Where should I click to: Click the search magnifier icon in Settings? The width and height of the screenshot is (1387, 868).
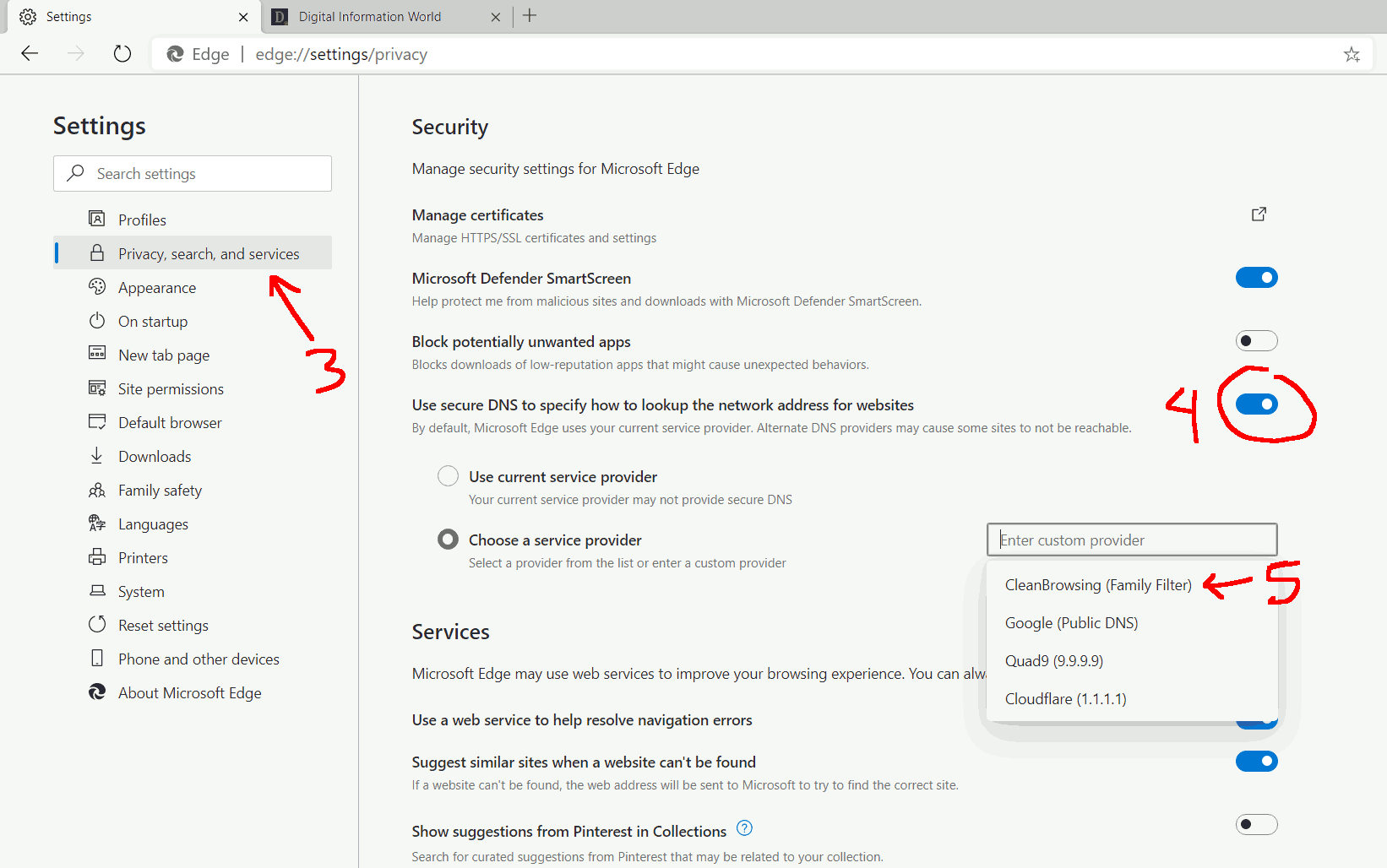click(76, 173)
